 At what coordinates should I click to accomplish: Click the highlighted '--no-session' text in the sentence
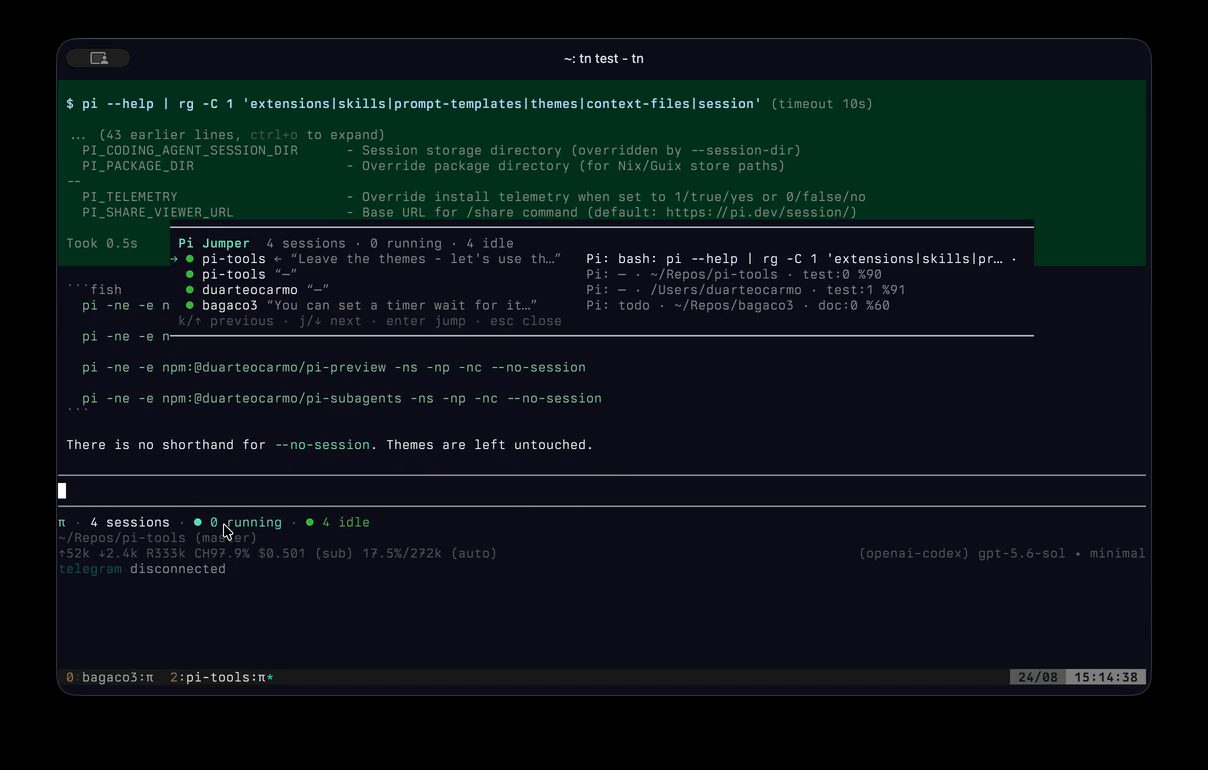tap(322, 445)
